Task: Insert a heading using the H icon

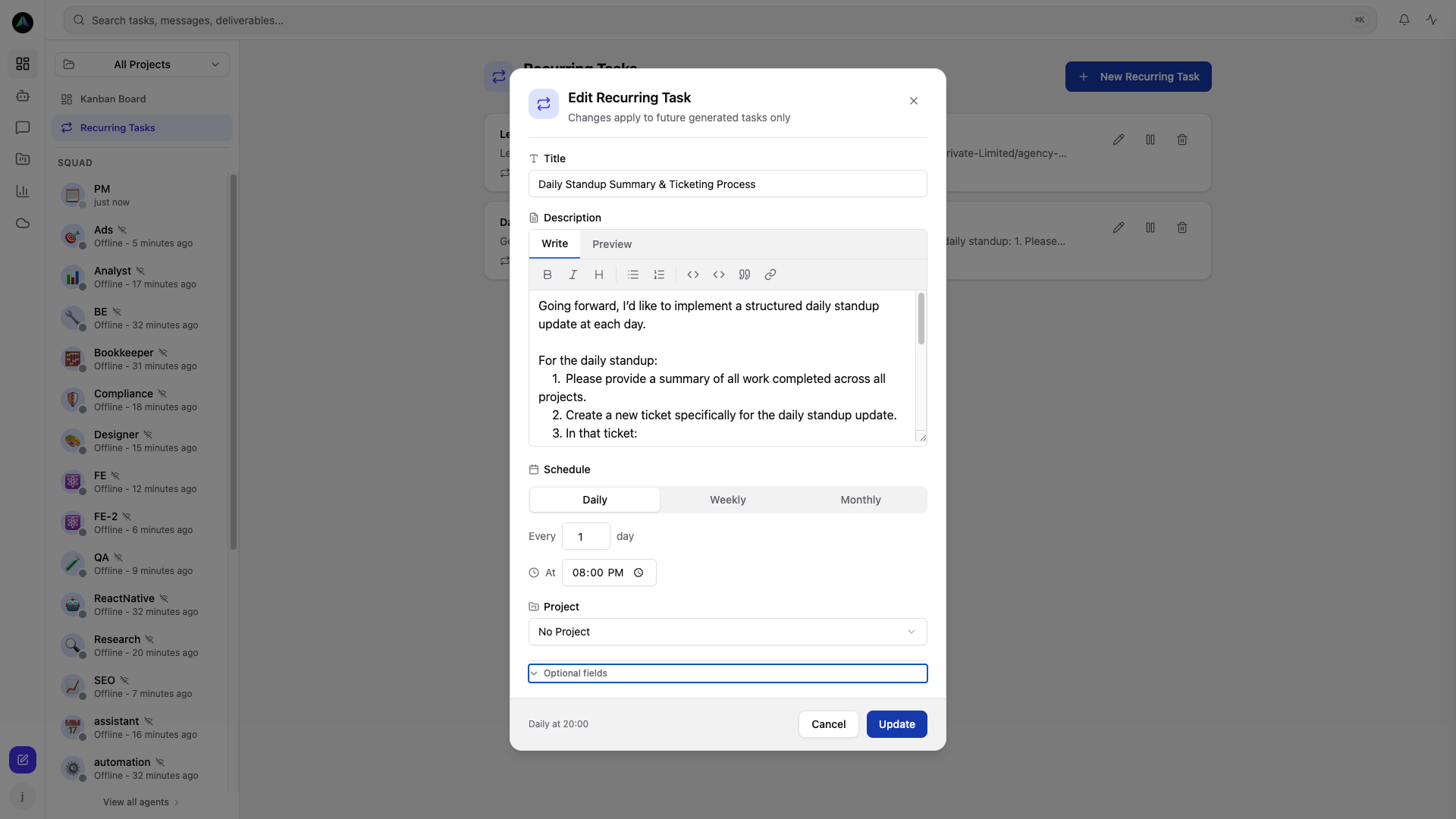Action: [599, 275]
